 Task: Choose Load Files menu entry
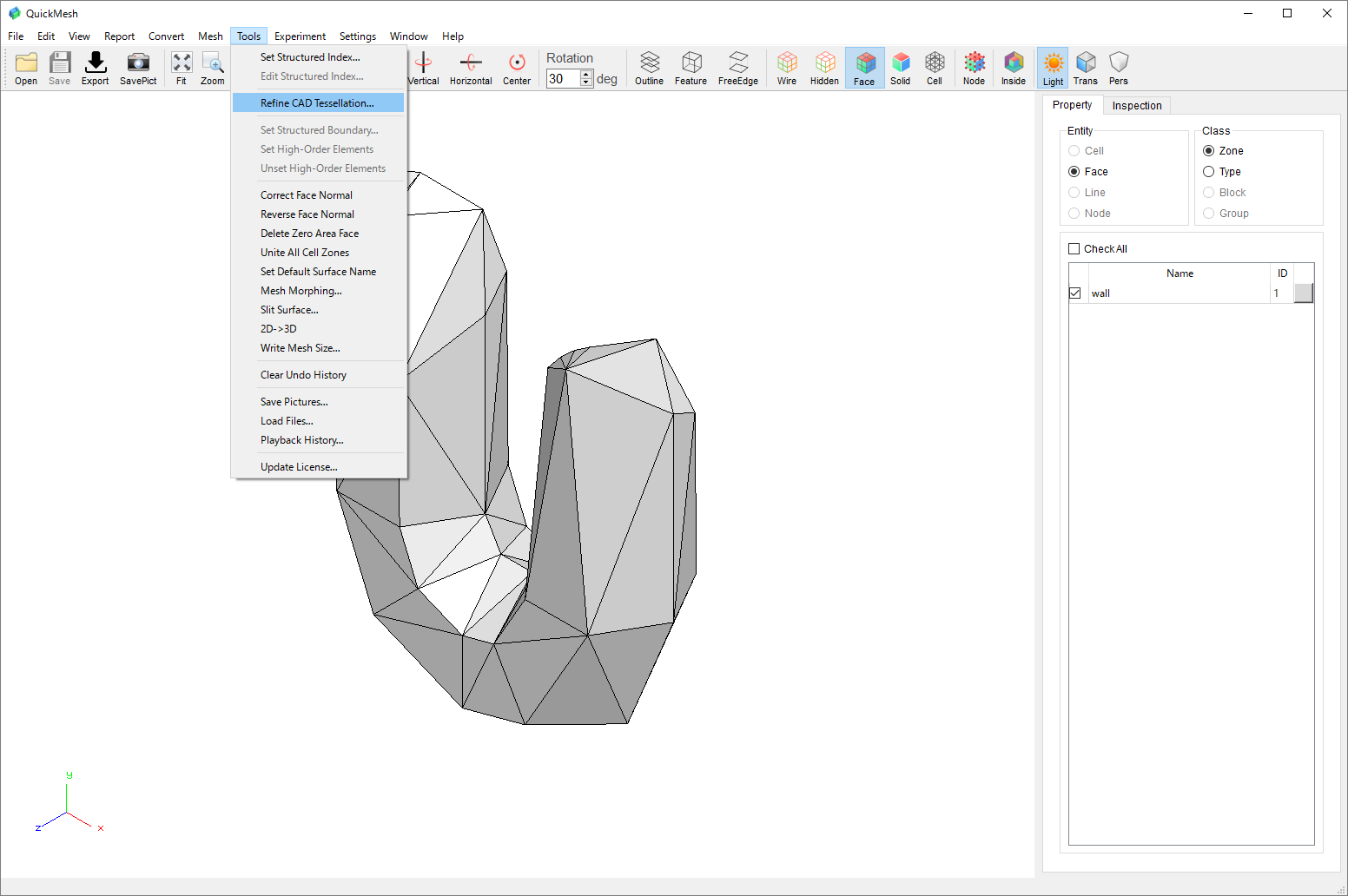click(318, 421)
